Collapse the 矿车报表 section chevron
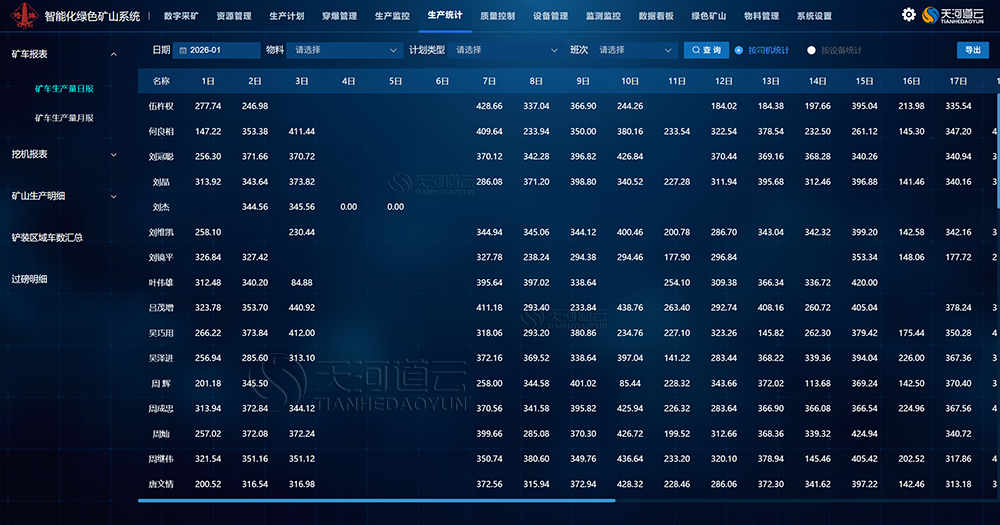This screenshot has height=525, width=1000. pos(114,54)
